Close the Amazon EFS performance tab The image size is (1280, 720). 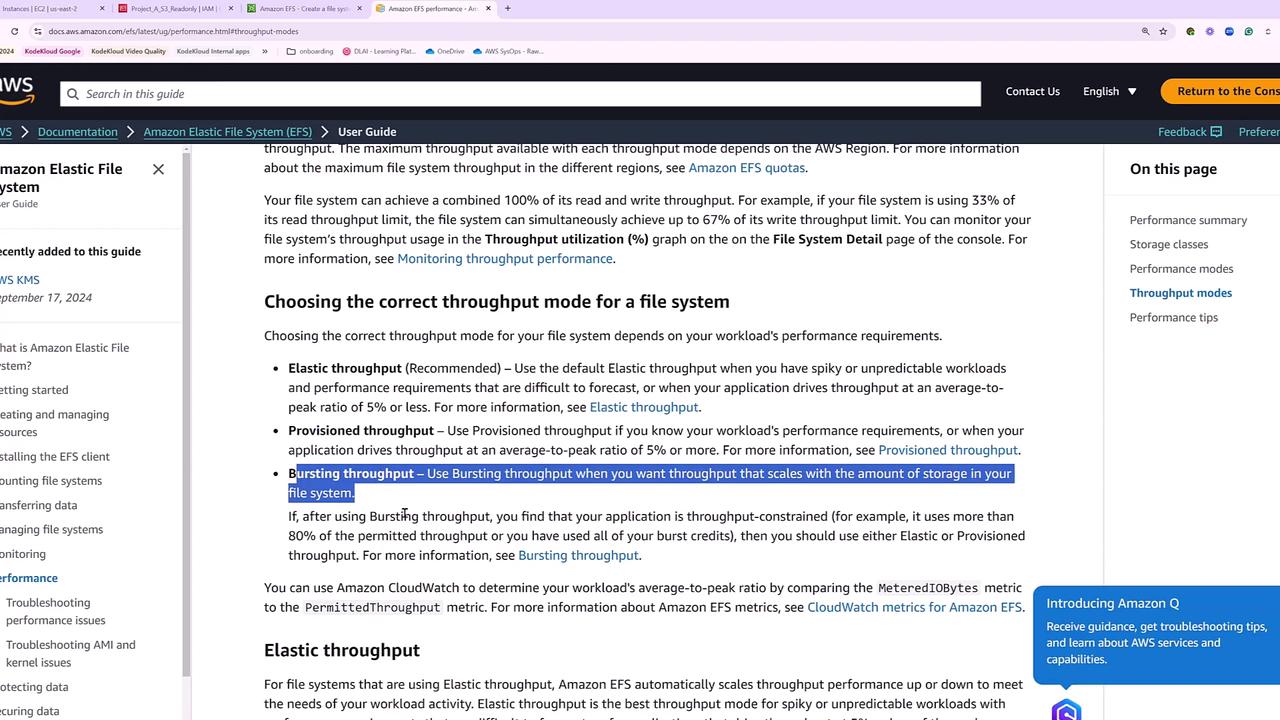click(x=488, y=8)
